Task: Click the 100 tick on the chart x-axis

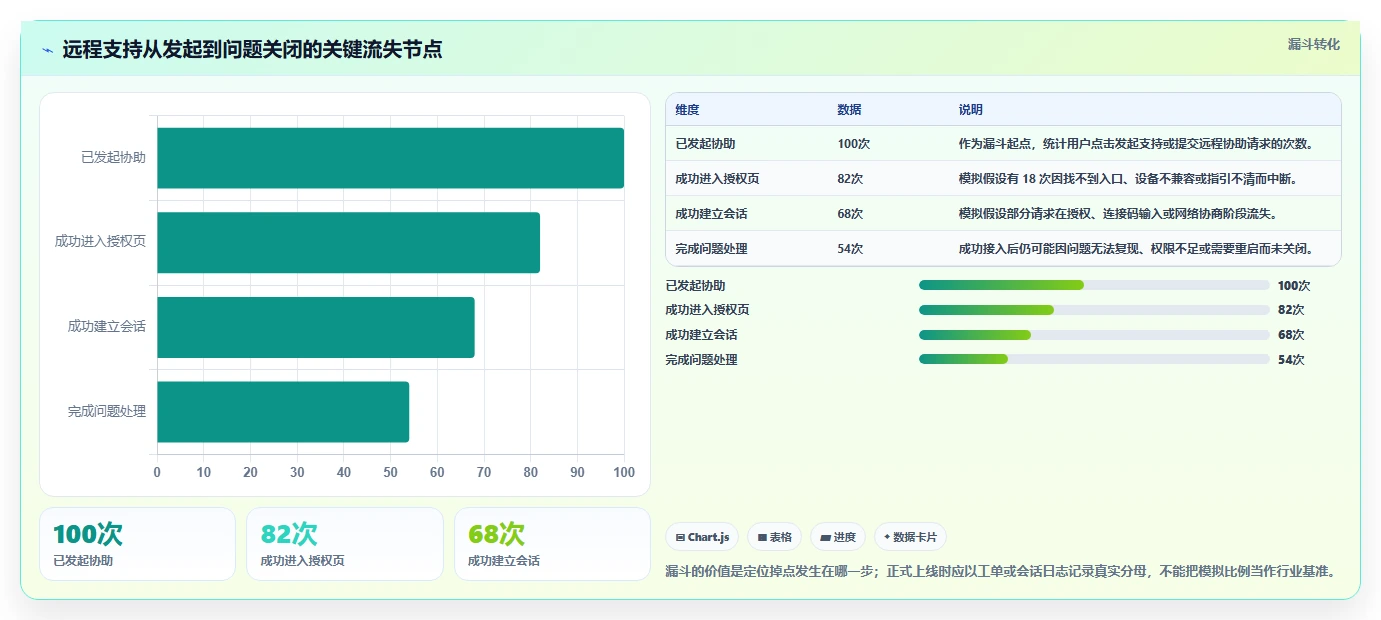Action: pos(624,472)
